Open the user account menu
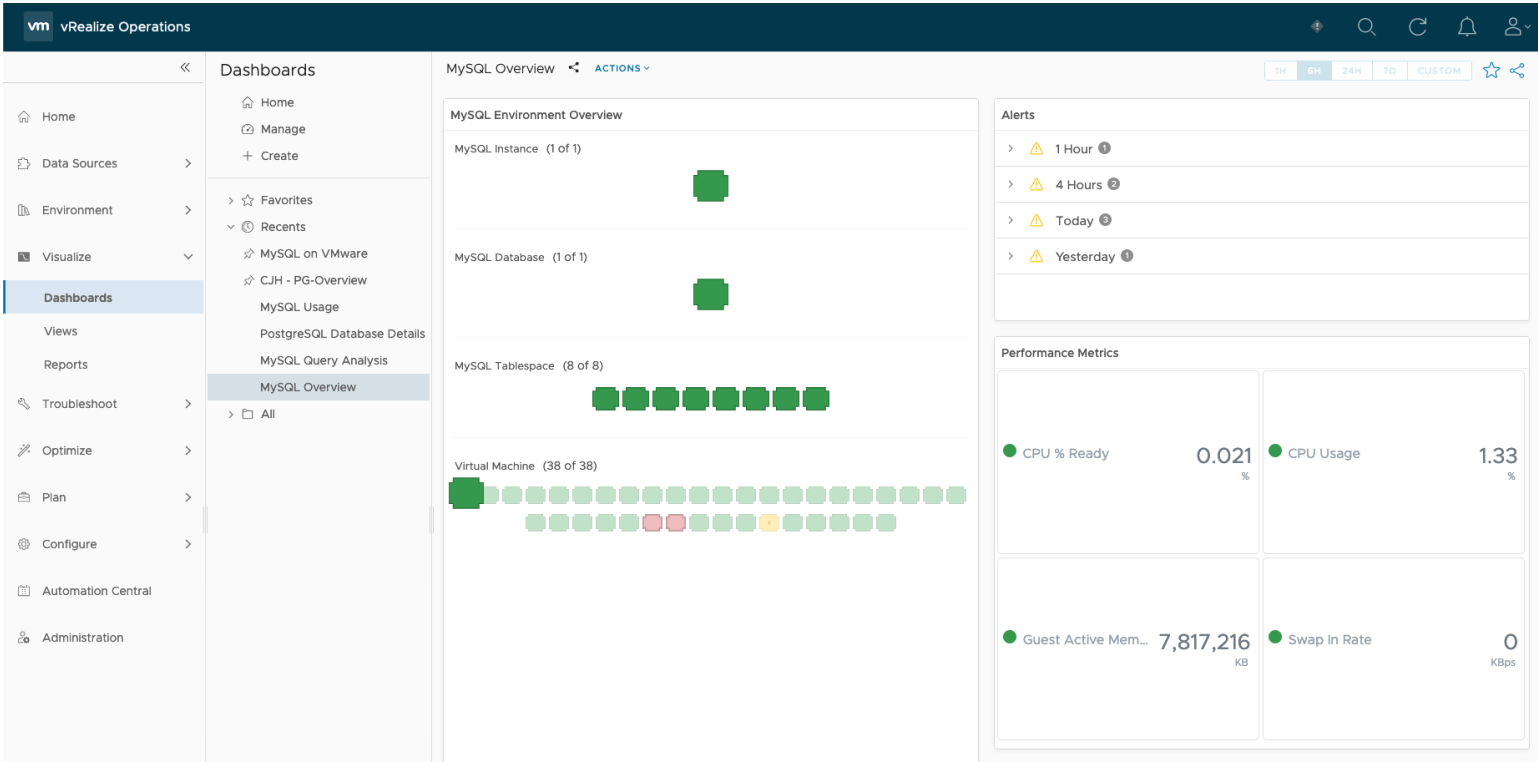The width and height of the screenshot is (1538, 762). tap(1517, 27)
